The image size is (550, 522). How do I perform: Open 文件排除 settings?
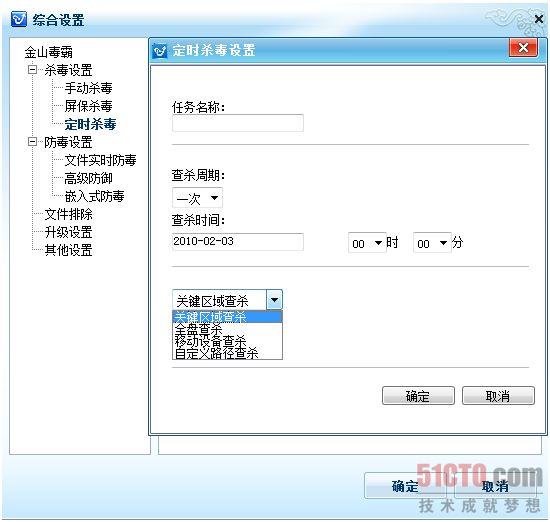pyautogui.click(x=68, y=214)
